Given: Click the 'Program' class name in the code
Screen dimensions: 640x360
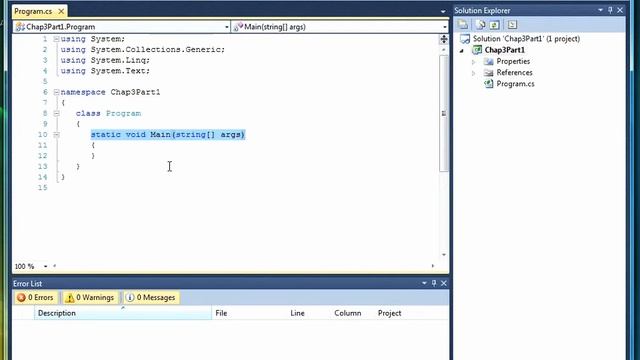Looking at the screenshot, I should [x=123, y=113].
